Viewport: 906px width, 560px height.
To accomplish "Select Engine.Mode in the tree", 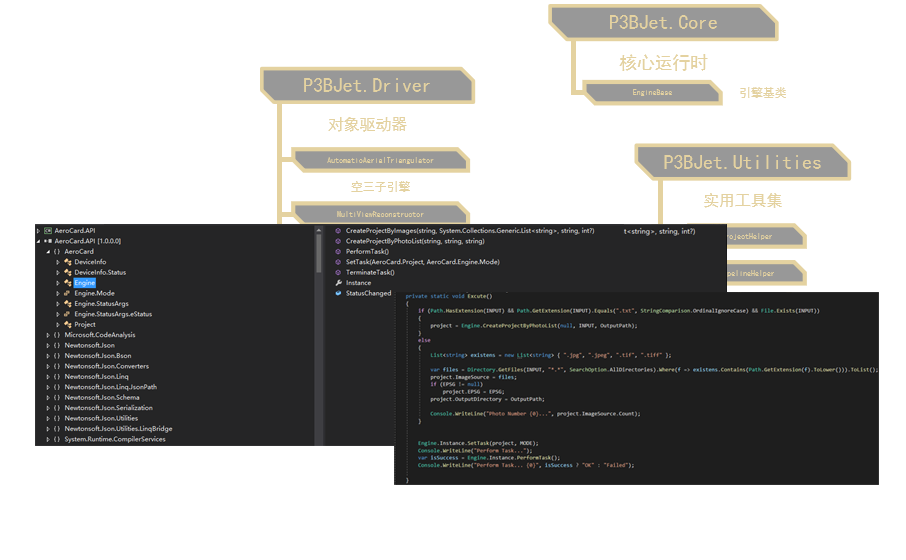I will pyautogui.click(x=94, y=293).
